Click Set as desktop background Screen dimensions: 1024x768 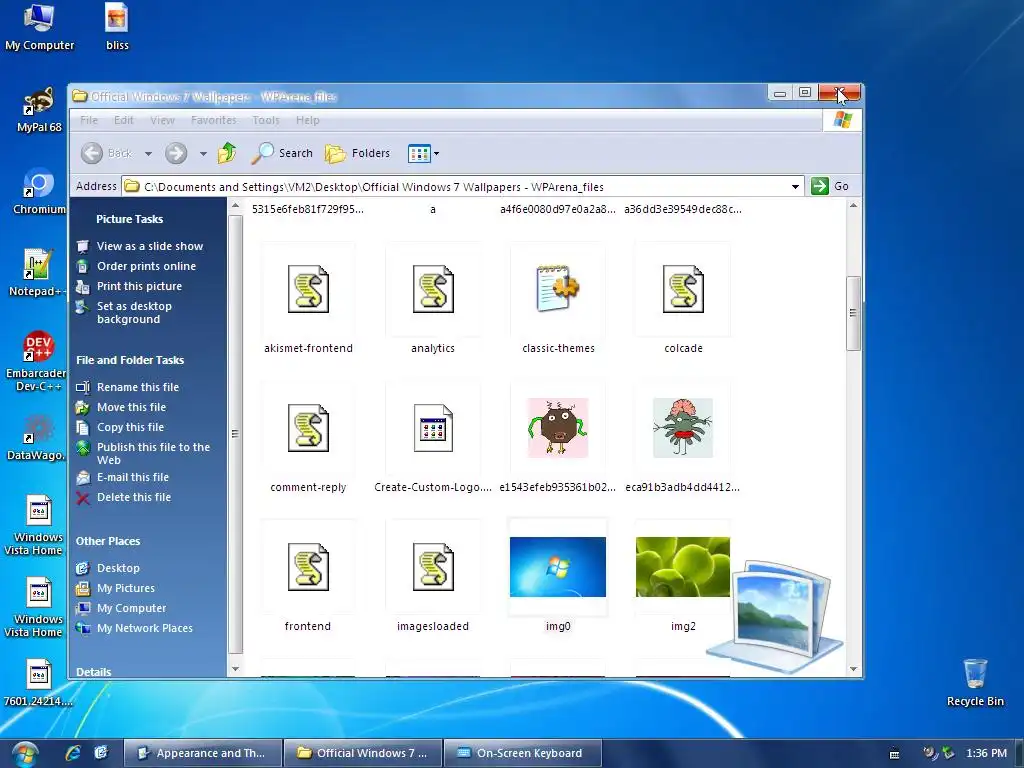point(135,313)
